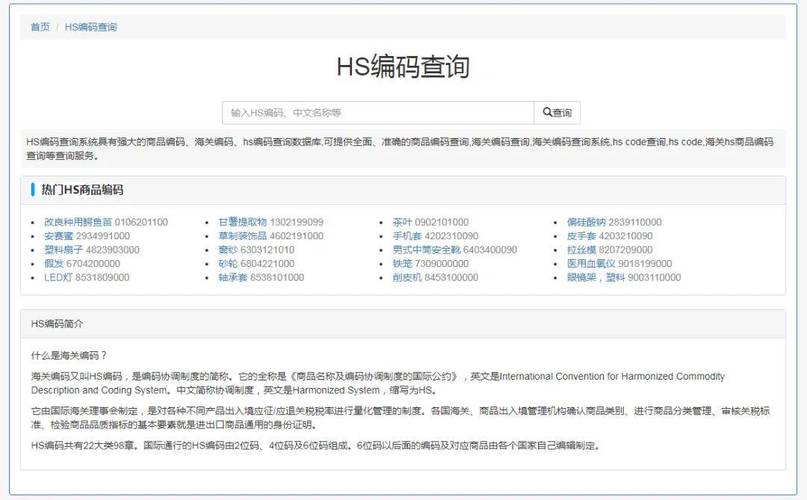Click the large HS编码查询 page title

pyautogui.click(x=403, y=67)
